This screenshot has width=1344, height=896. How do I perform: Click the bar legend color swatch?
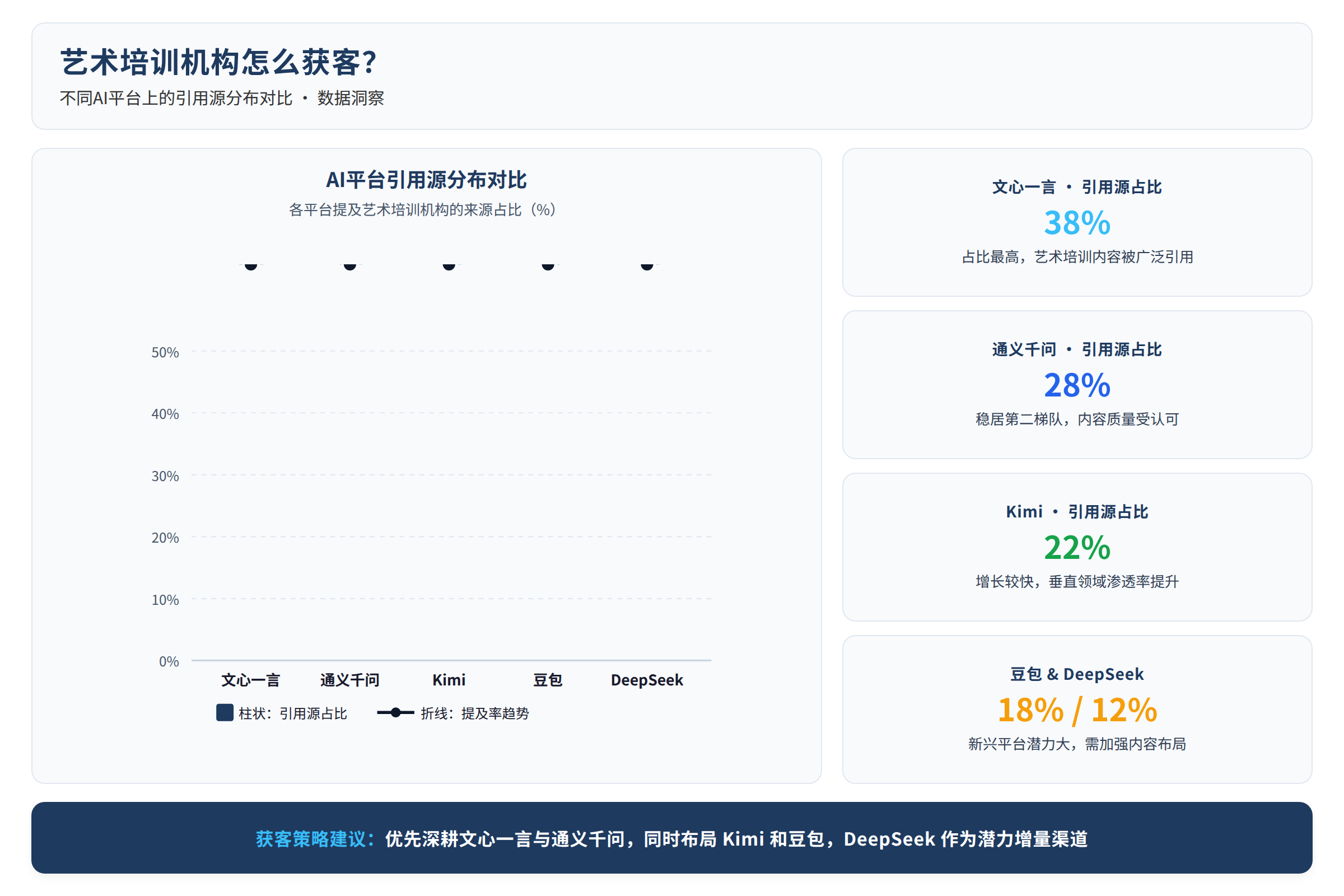tap(225, 712)
